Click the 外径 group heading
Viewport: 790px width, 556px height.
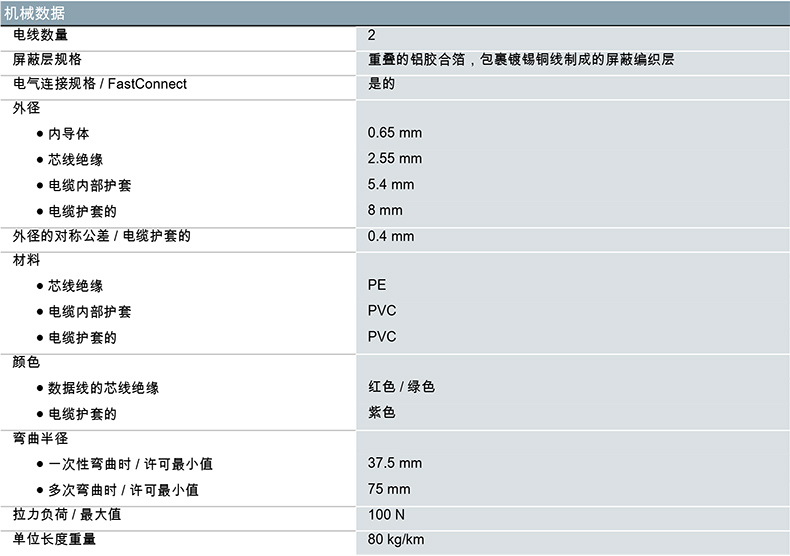[26, 108]
